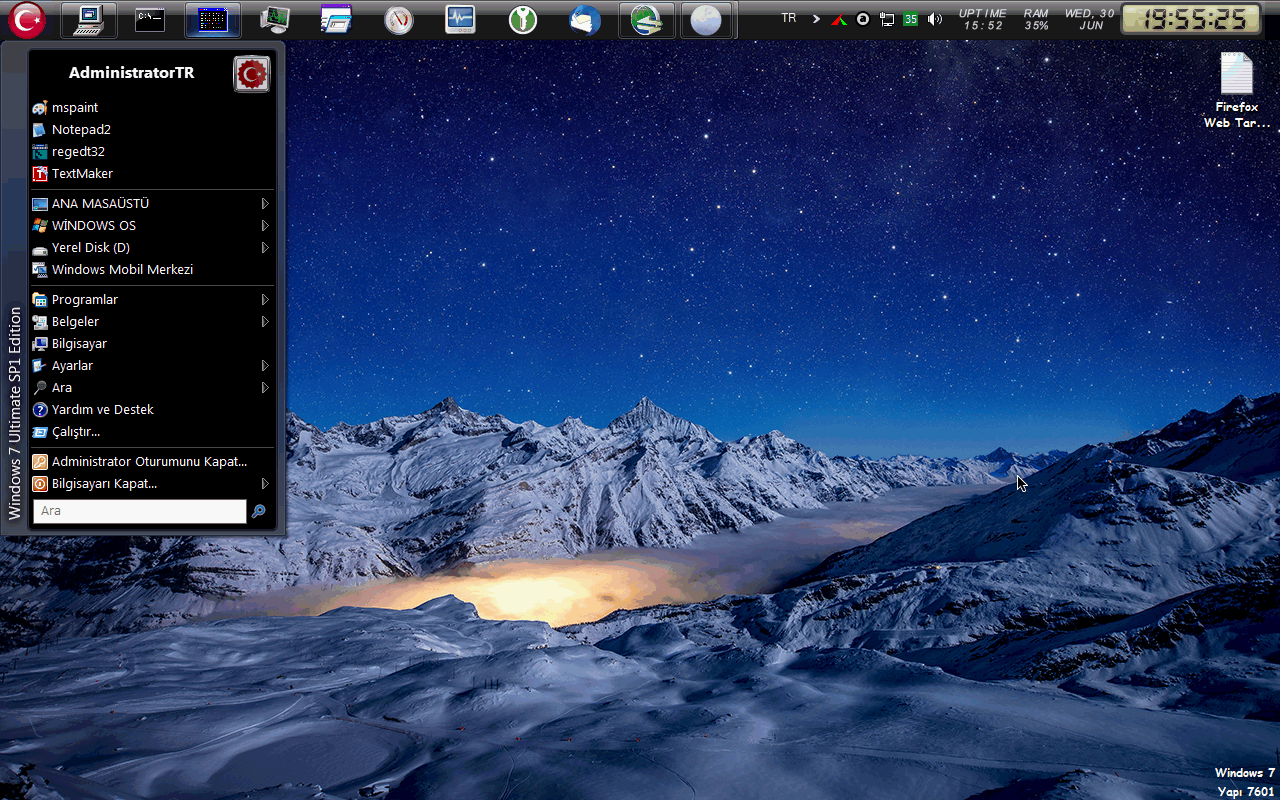Open the blue dotted-grid window icon
Image resolution: width=1280 pixels, height=800 pixels.
[x=212, y=19]
